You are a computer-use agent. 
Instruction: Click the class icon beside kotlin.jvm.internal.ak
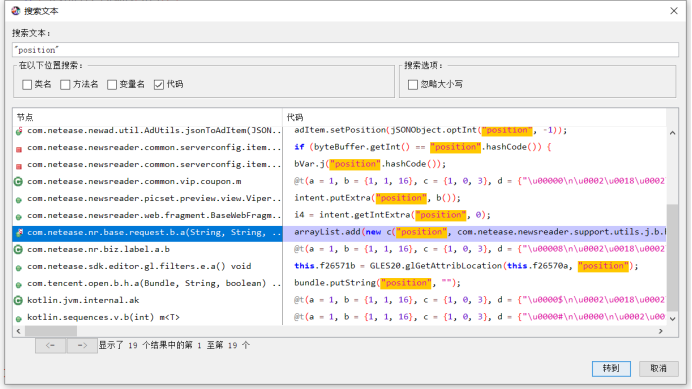tap(19, 301)
